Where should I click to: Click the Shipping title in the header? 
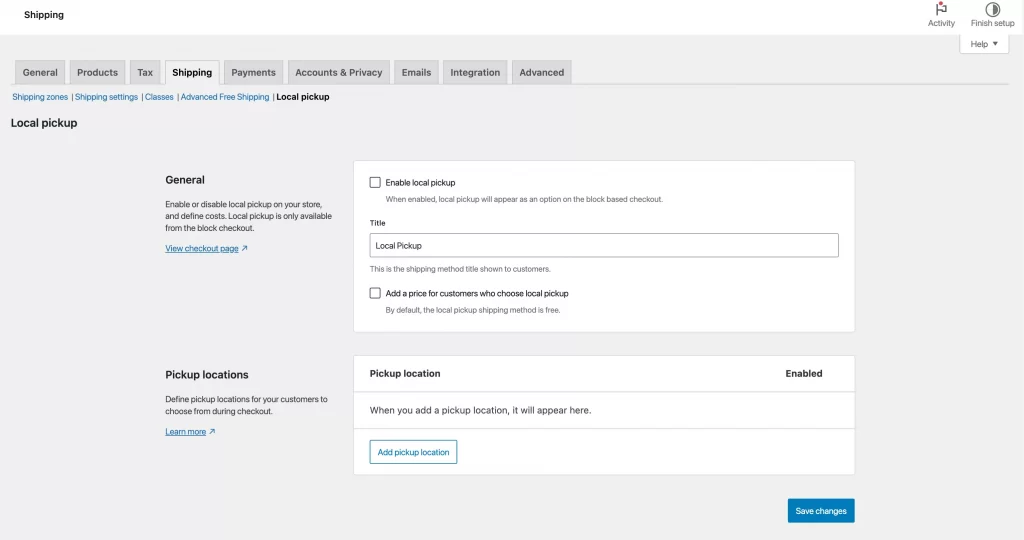44,14
